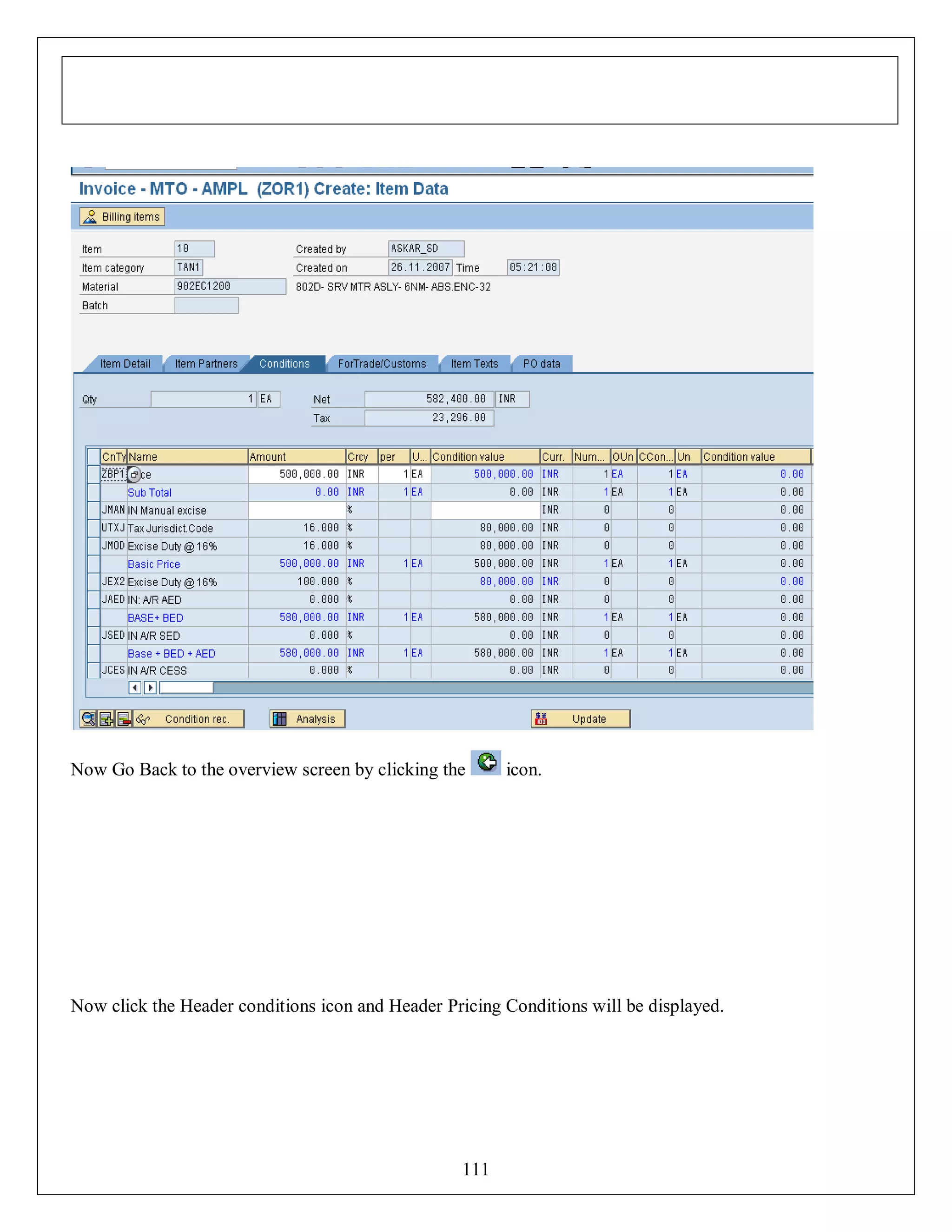Select the ZBP1 condition row selector
This screenshot has height=1232, width=952.
click(93, 474)
